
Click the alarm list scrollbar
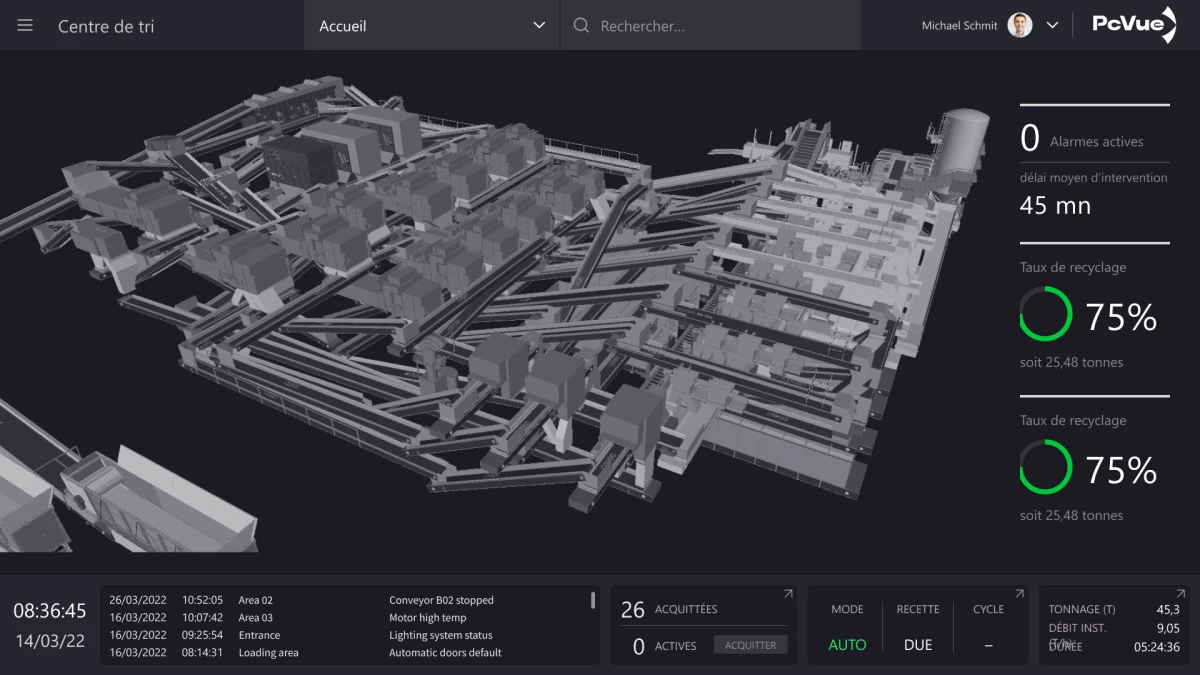click(593, 601)
